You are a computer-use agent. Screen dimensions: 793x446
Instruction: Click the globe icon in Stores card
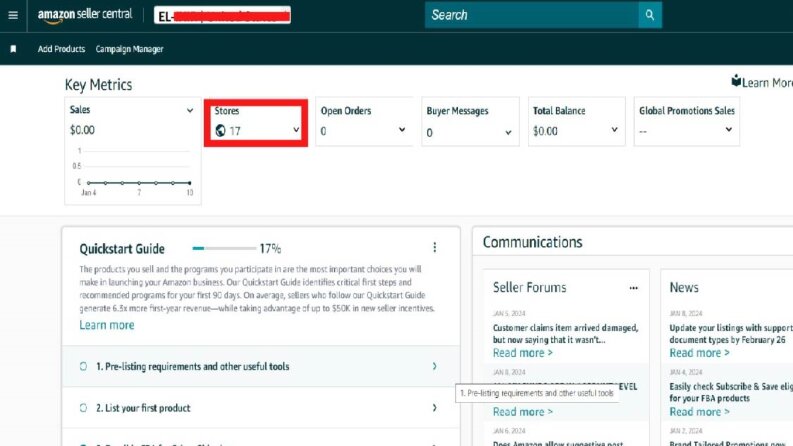pos(220,131)
